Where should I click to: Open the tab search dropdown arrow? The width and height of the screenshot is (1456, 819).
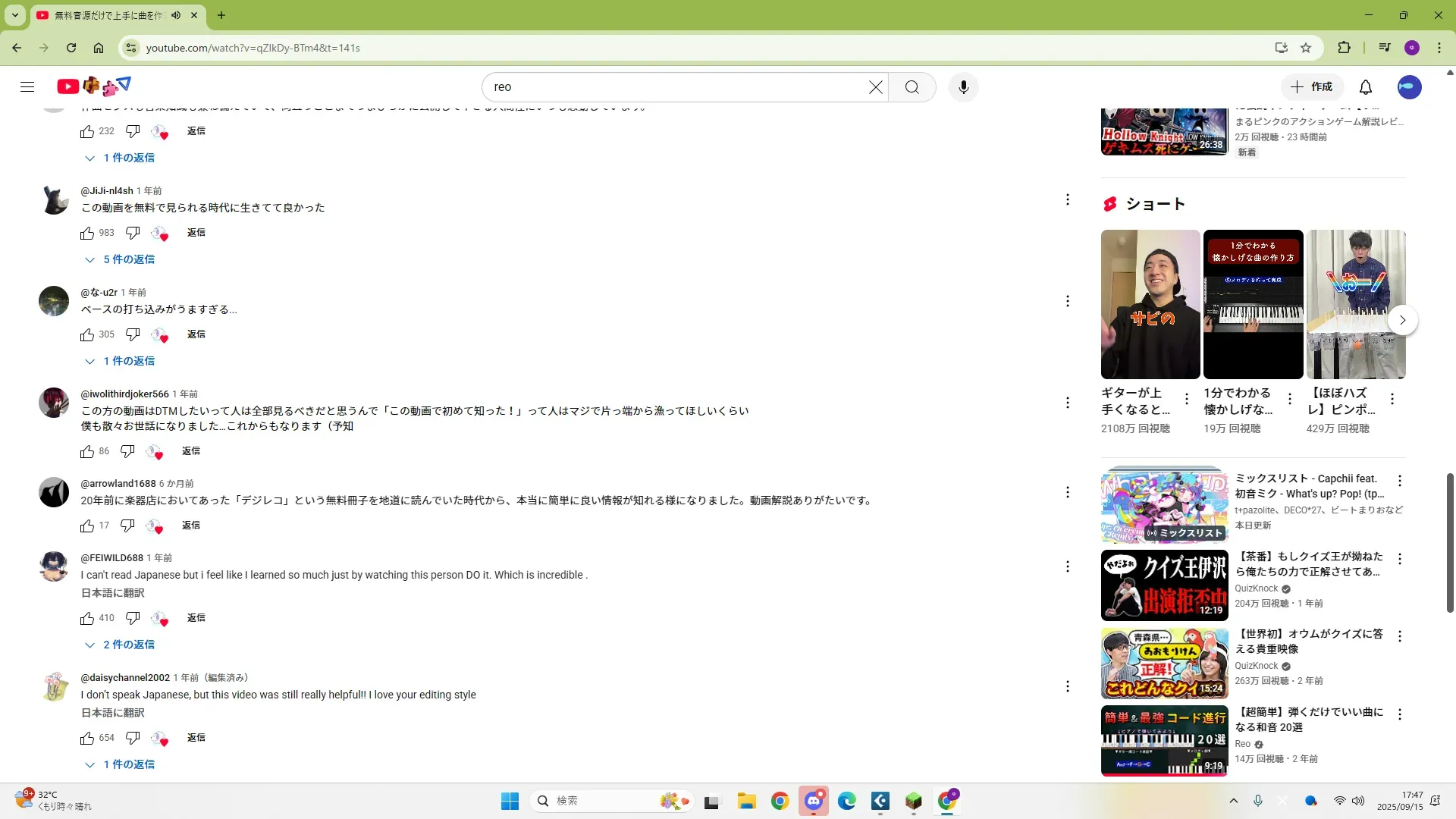tap(14, 15)
